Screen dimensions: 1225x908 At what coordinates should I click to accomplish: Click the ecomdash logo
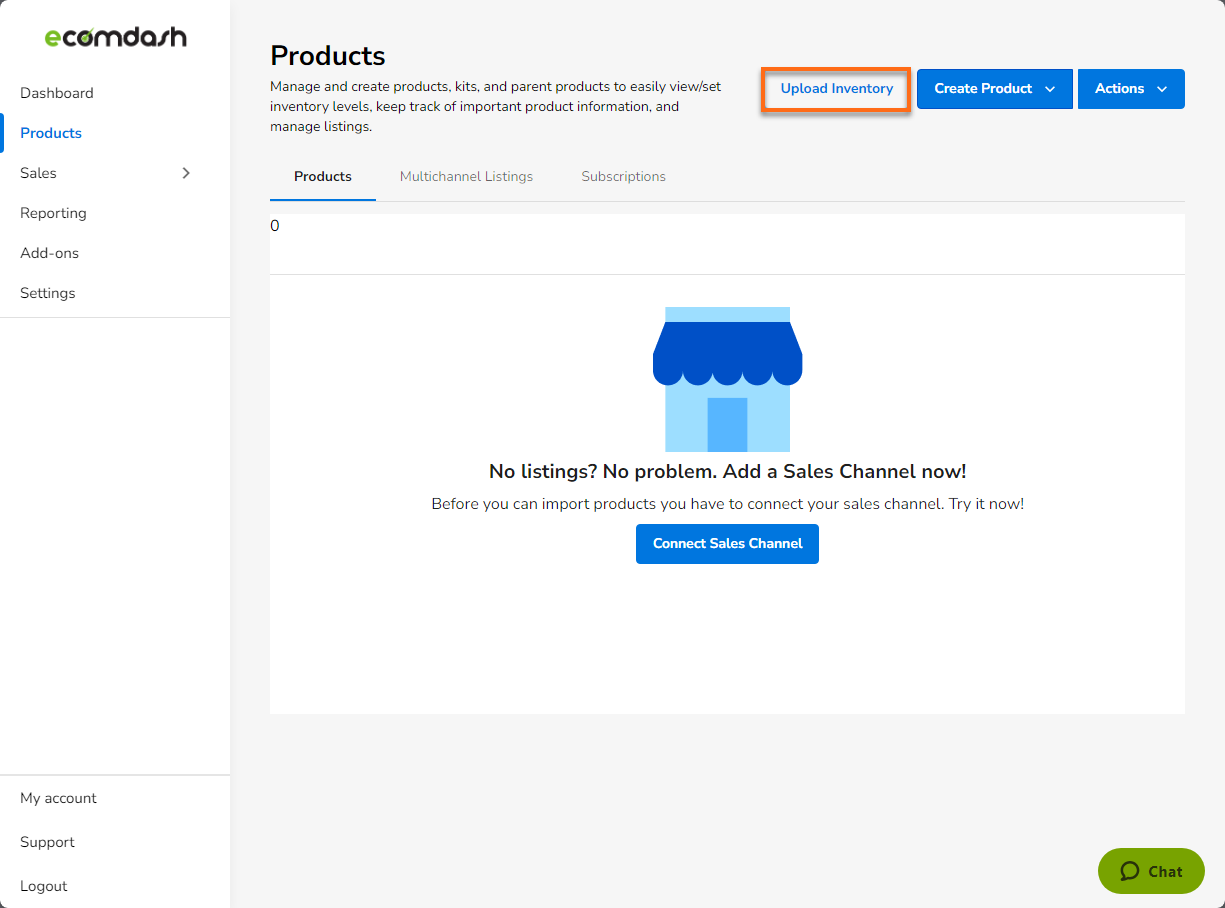coord(113,36)
